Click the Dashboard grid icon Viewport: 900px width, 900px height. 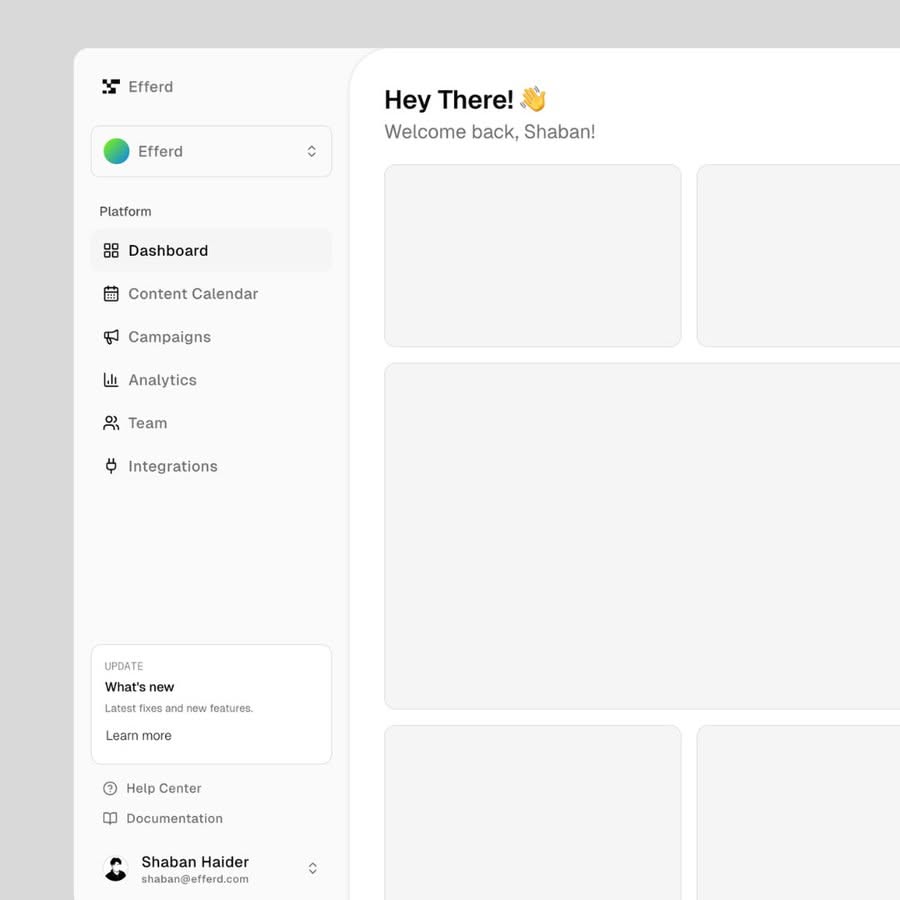pyautogui.click(x=111, y=251)
